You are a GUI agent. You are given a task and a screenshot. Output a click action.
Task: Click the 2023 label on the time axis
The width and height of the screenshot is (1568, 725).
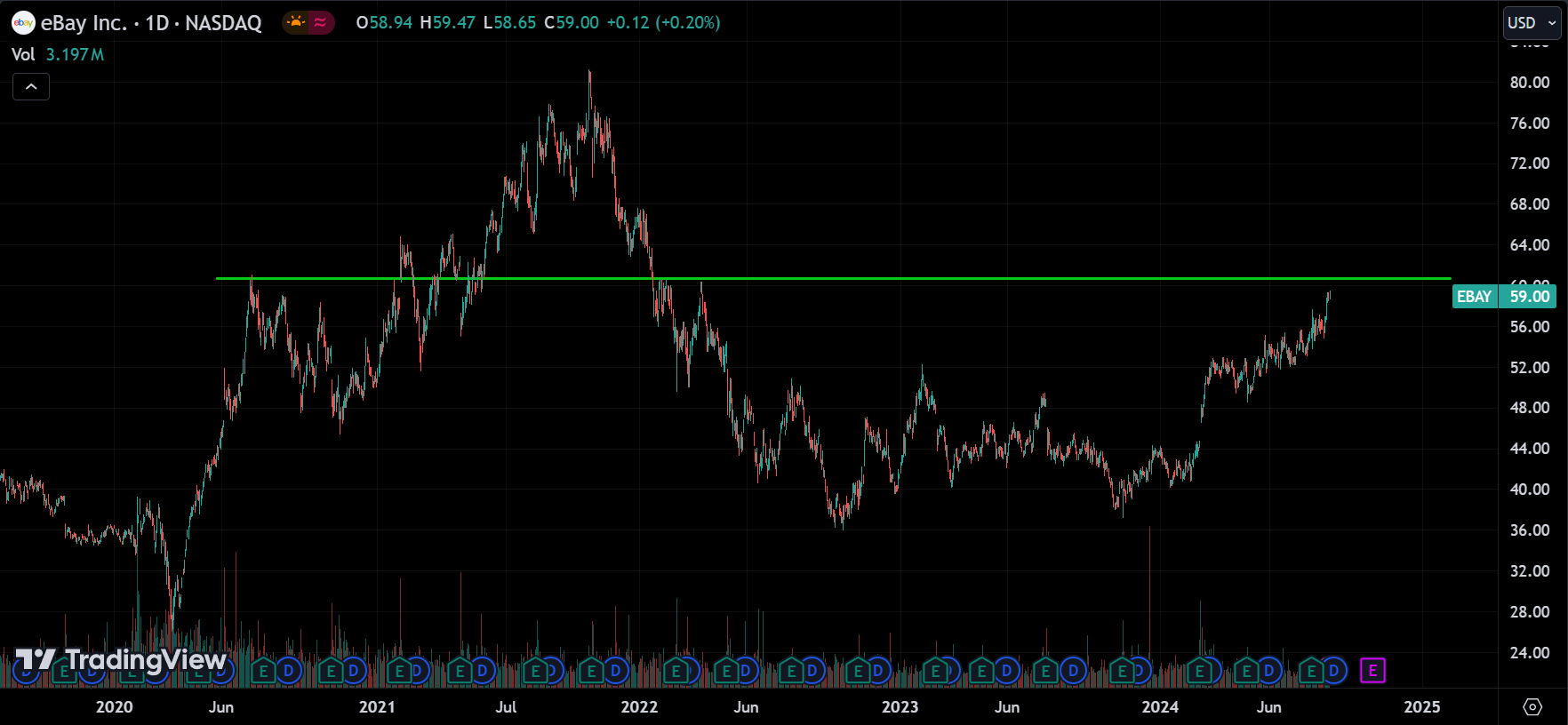pyautogui.click(x=900, y=707)
